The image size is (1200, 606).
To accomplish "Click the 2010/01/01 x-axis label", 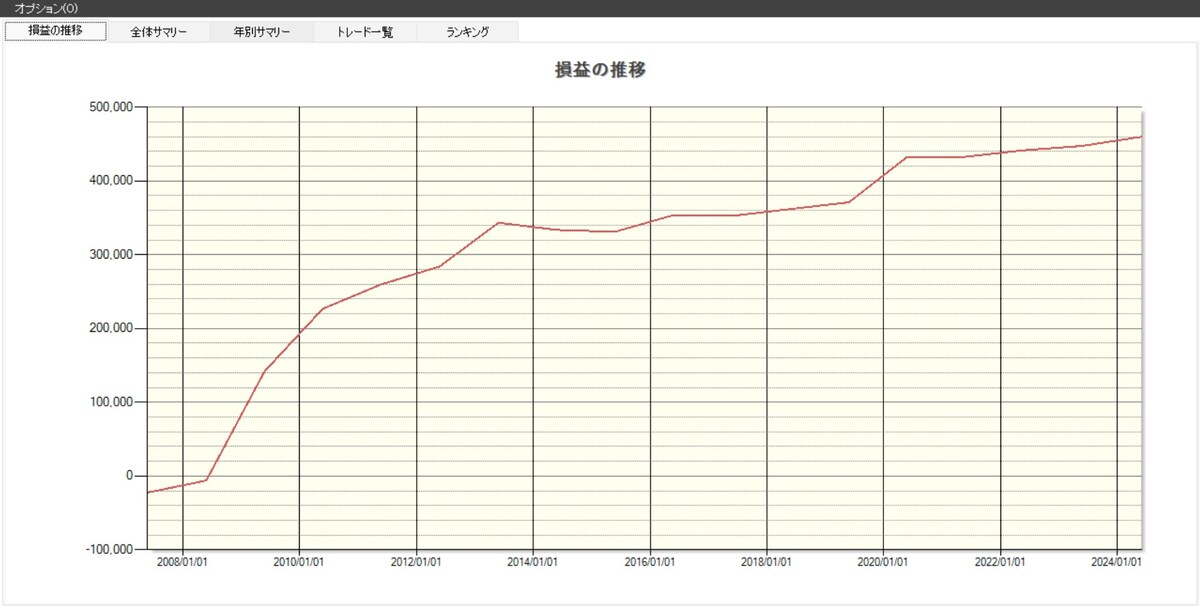I will coord(299,562).
